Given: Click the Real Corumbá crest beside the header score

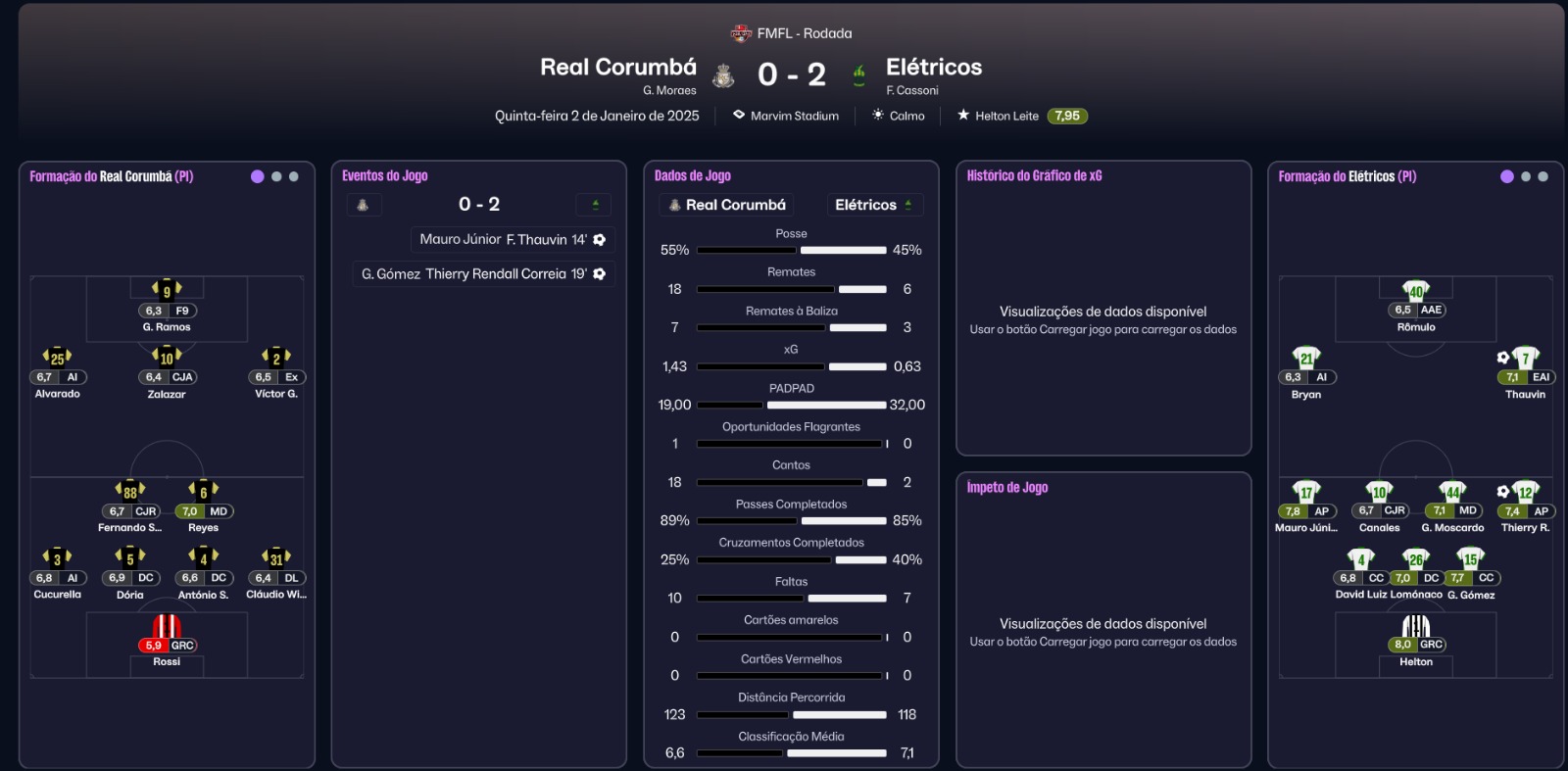Looking at the screenshot, I should (x=723, y=75).
